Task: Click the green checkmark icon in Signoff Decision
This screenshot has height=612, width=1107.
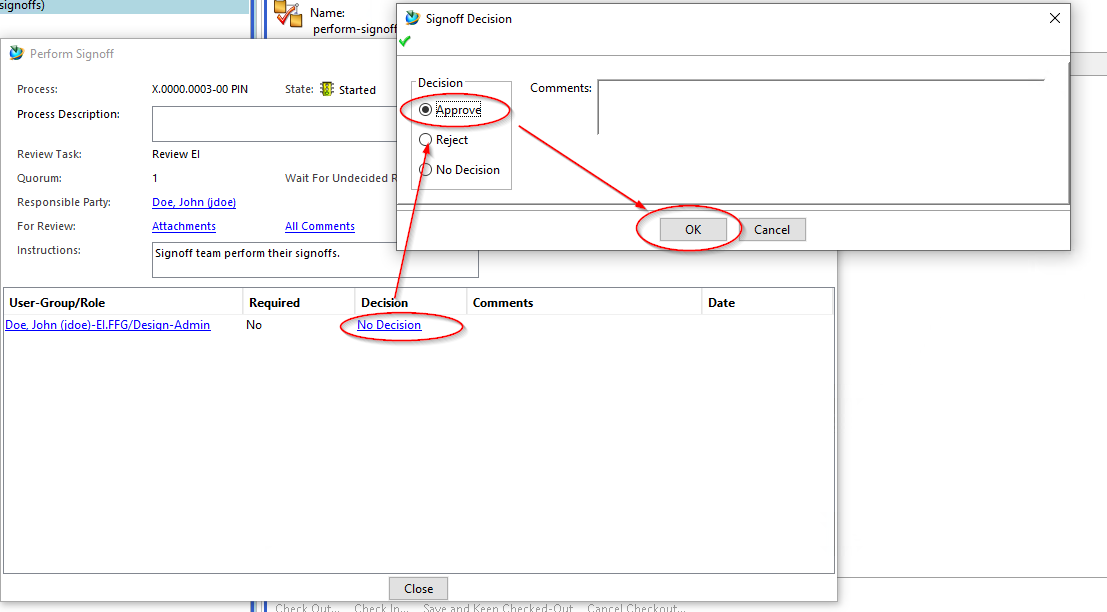Action: coord(404,41)
